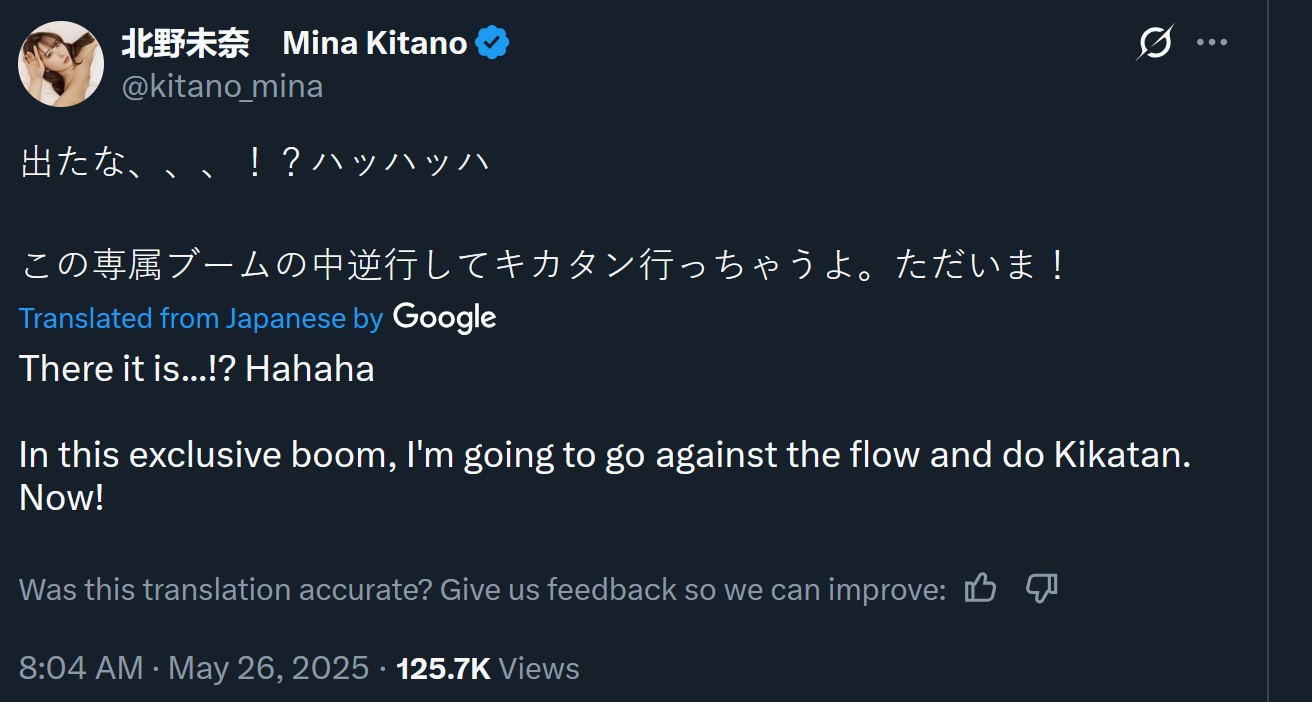This screenshot has width=1312, height=702.
Task: Rate translation with thumbs-up icon
Action: [980, 589]
